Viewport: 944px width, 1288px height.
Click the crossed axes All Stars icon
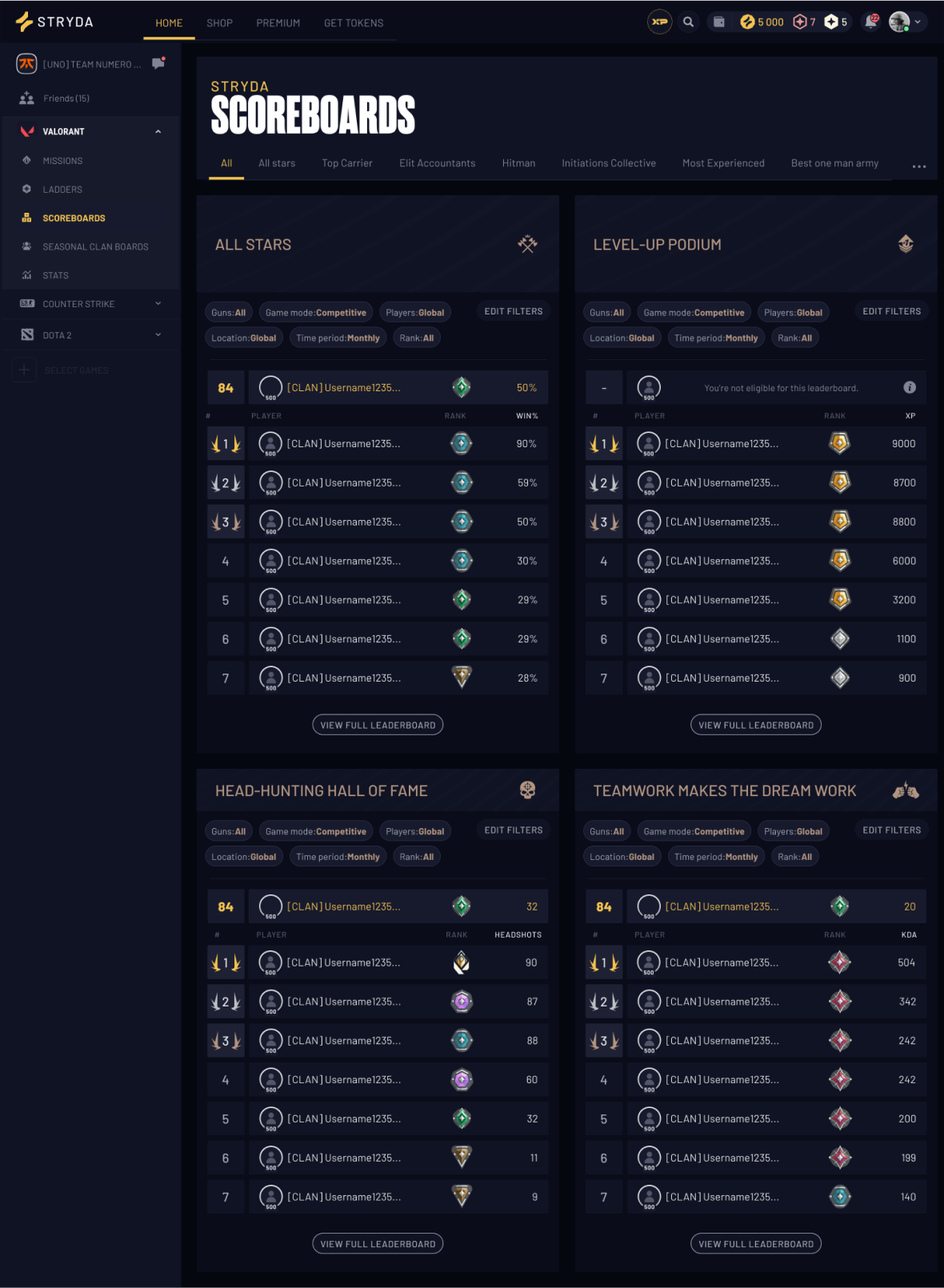click(x=527, y=244)
